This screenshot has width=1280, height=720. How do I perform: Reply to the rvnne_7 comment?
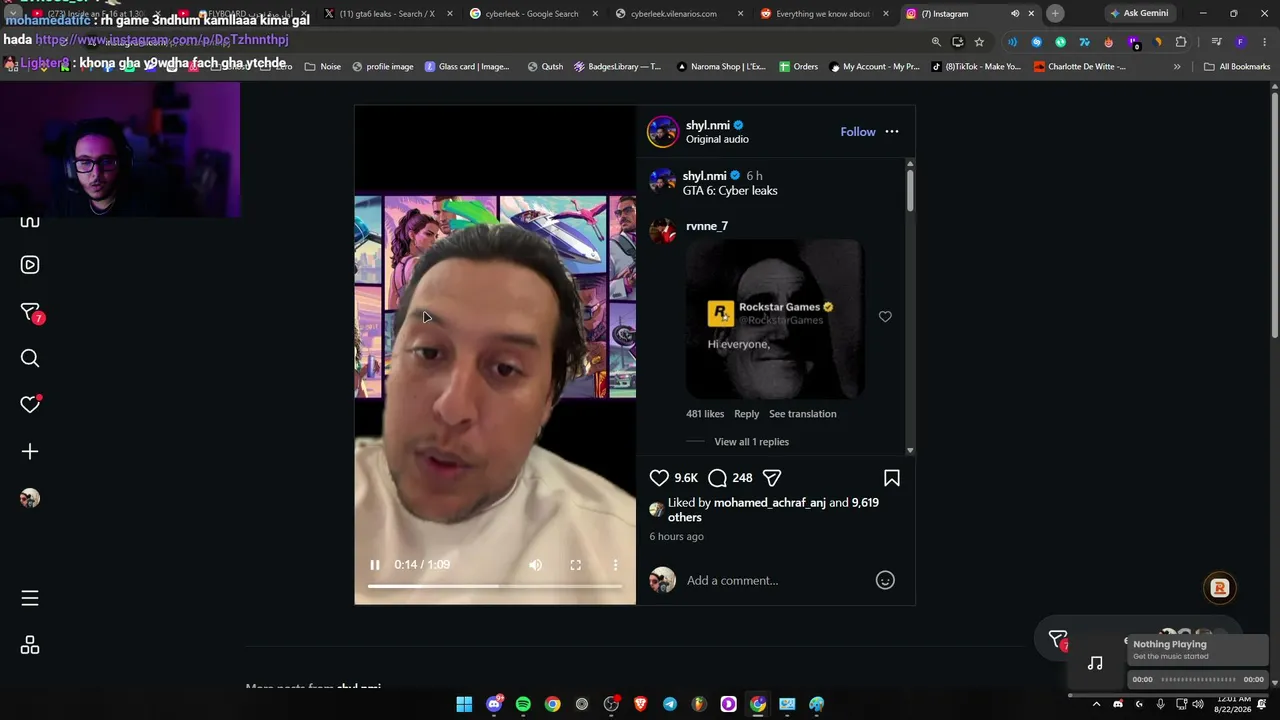747,414
